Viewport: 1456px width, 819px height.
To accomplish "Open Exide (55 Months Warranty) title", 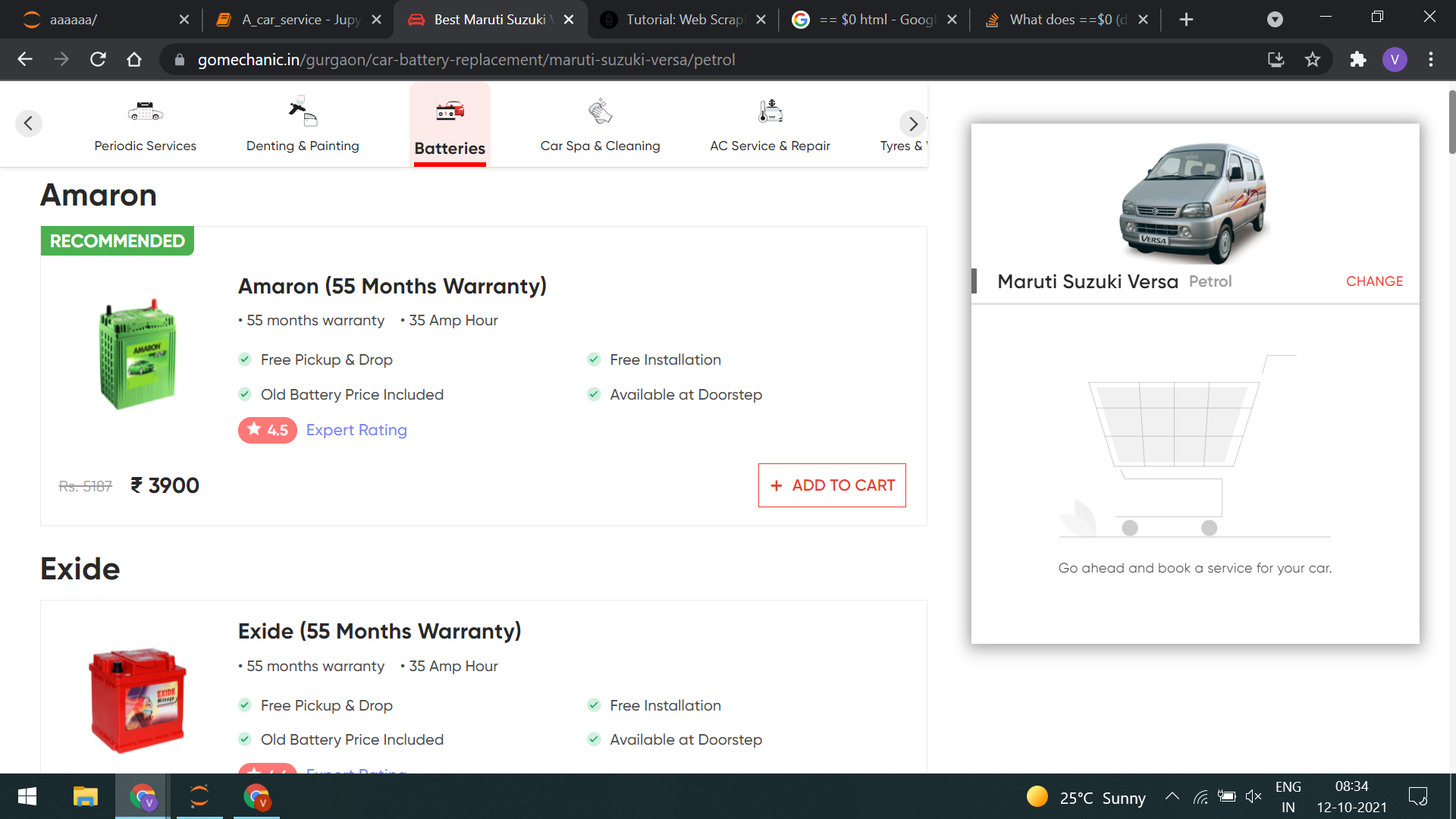I will pyautogui.click(x=380, y=631).
